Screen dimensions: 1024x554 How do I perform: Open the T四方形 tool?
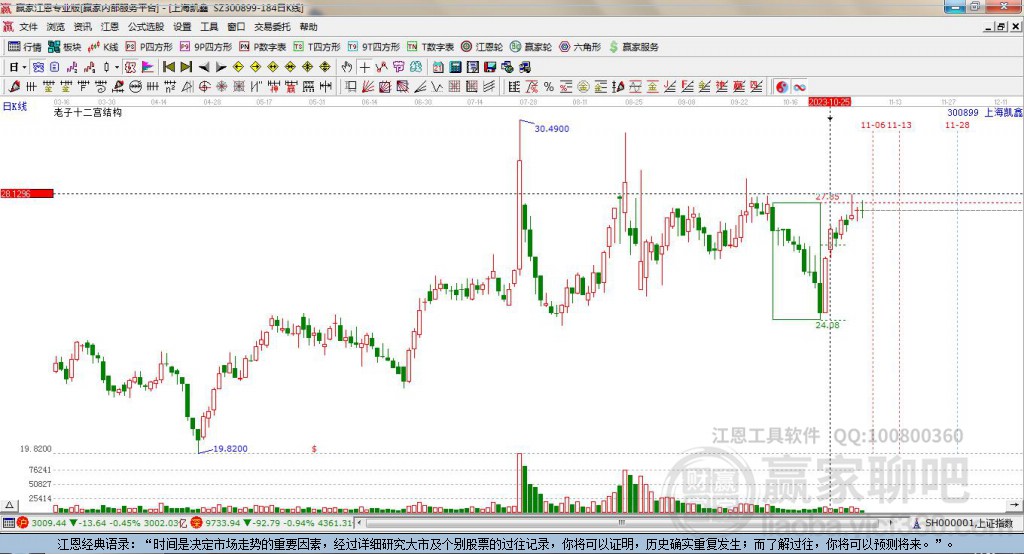click(x=317, y=47)
